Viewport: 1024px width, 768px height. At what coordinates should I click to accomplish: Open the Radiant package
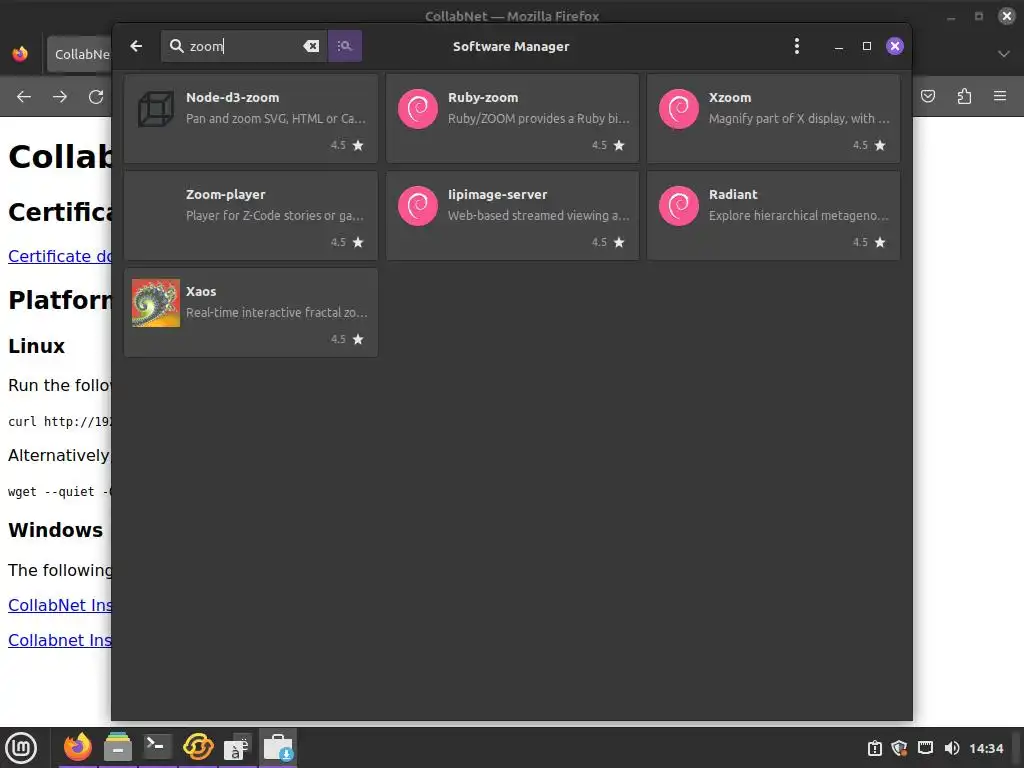(773, 216)
